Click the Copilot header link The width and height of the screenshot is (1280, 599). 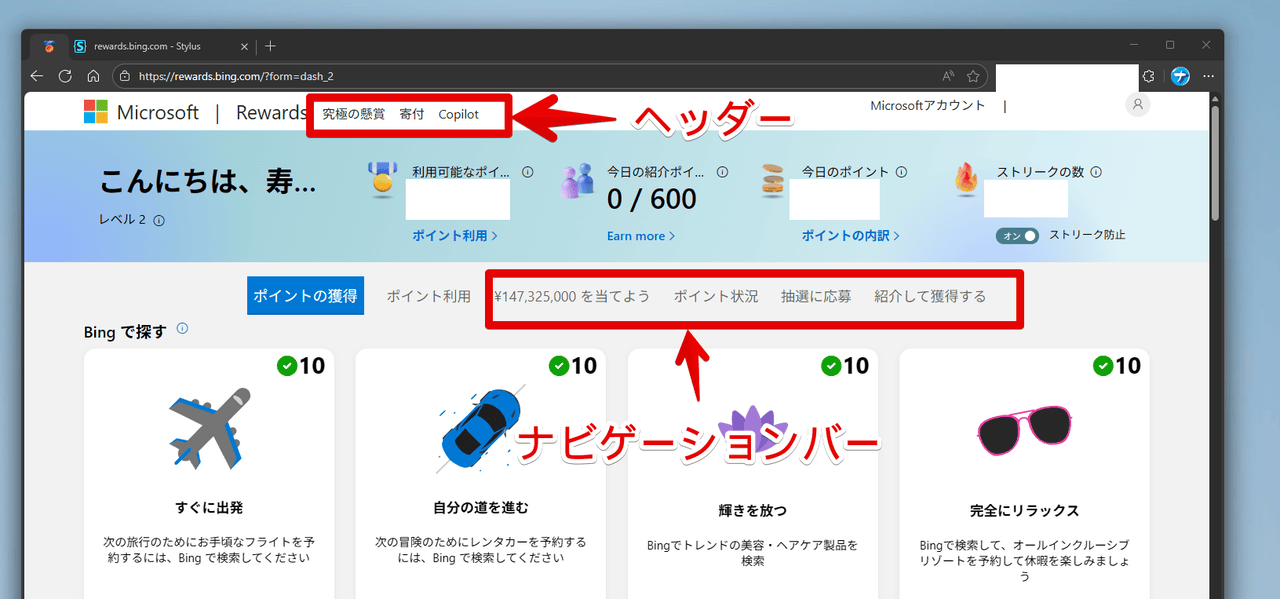[458, 114]
